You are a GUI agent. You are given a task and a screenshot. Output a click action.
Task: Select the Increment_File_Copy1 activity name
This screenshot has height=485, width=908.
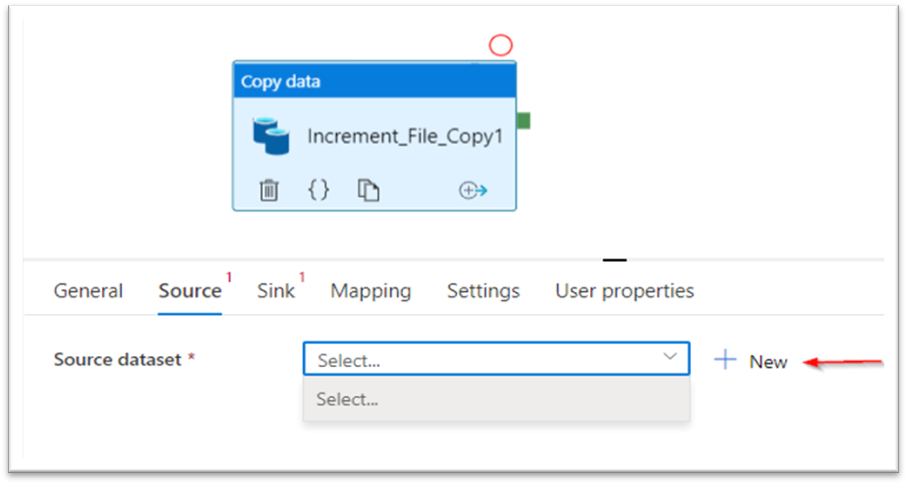[x=404, y=136]
